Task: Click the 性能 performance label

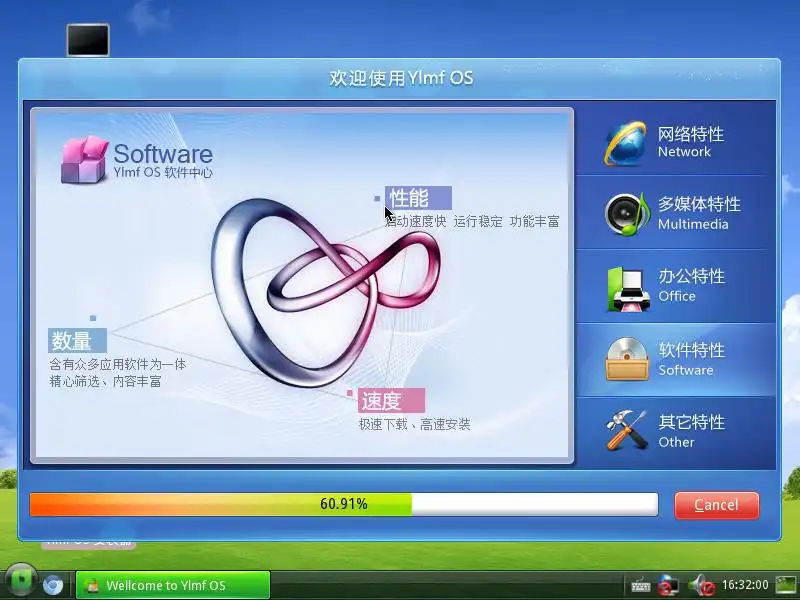Action: tap(418, 198)
